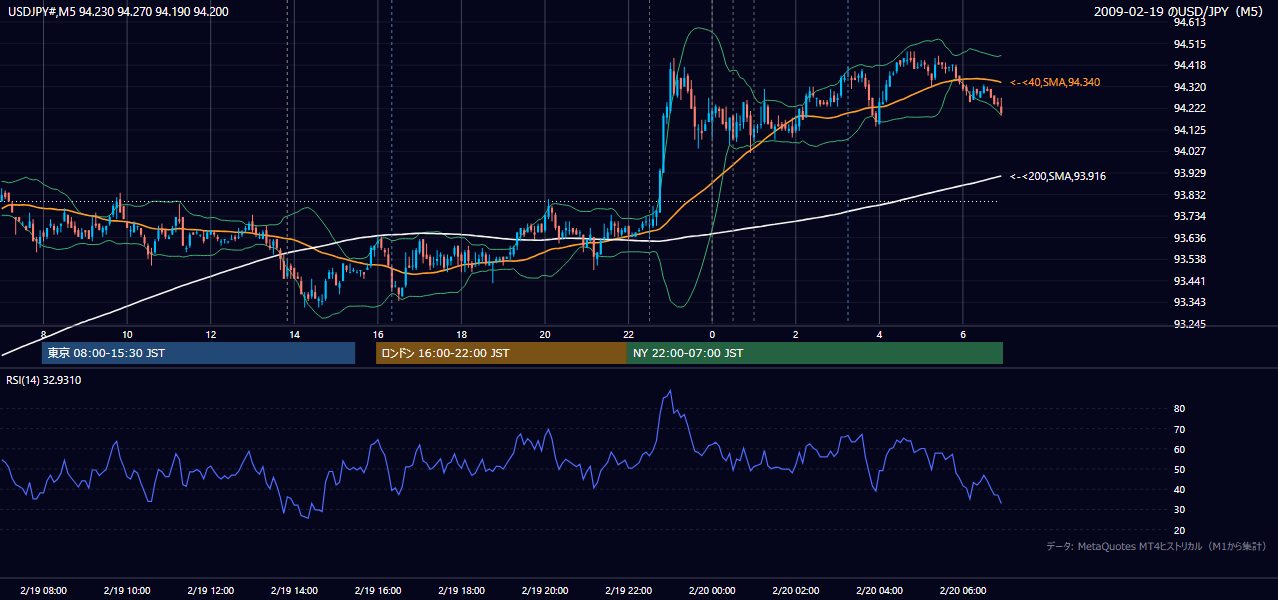1278x600 pixels.
Task: Click RSI scale value 50
Action: [x=1180, y=469]
